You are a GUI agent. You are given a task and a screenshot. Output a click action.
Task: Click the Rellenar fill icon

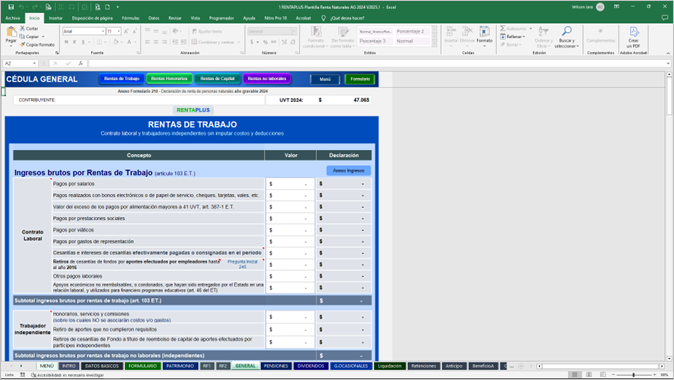(502, 37)
